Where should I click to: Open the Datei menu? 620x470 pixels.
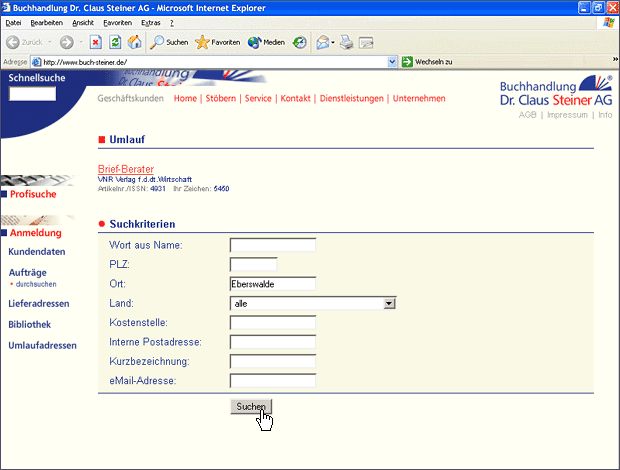point(13,23)
